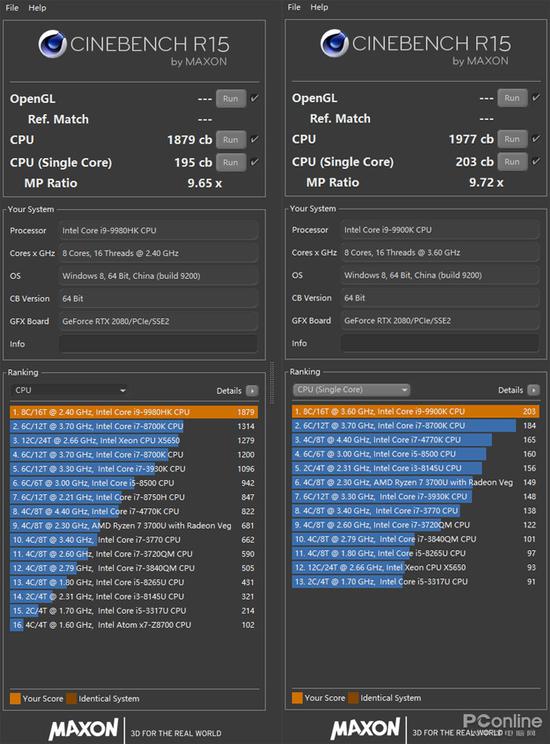Run OpenGL test in right window
Image resolution: width=550 pixels, height=744 pixels.
pyautogui.click(x=512, y=98)
